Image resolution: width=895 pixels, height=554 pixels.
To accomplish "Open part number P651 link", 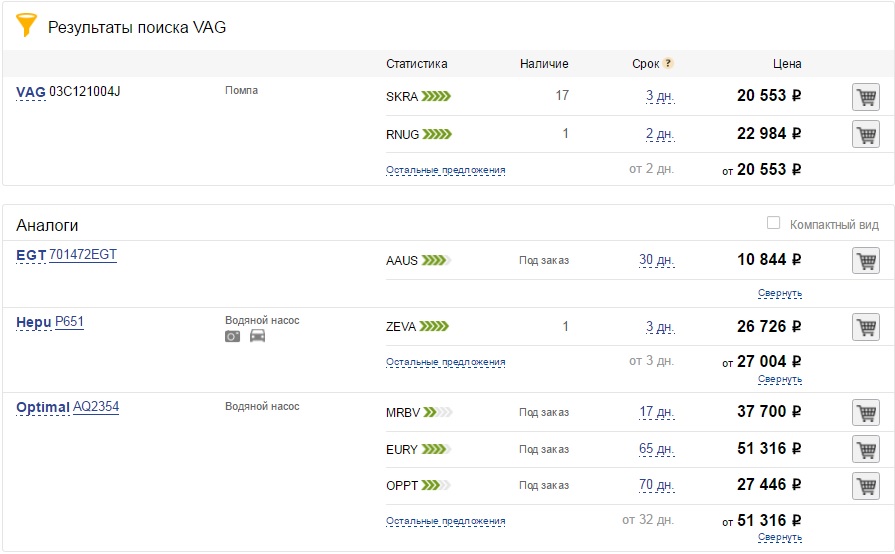I will (69, 322).
